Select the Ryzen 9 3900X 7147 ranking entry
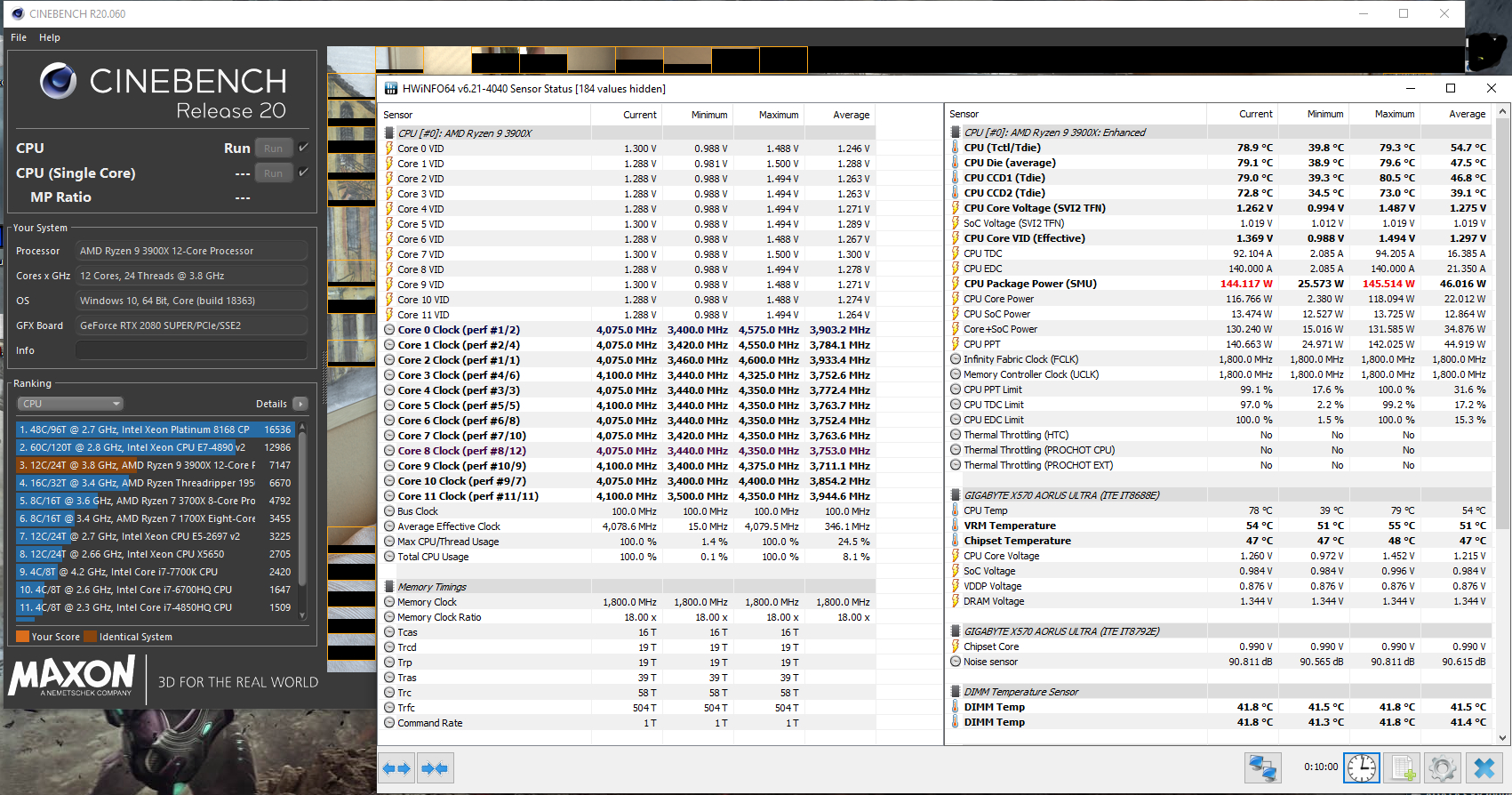The height and width of the screenshot is (795, 1512). pyautogui.click(x=156, y=465)
